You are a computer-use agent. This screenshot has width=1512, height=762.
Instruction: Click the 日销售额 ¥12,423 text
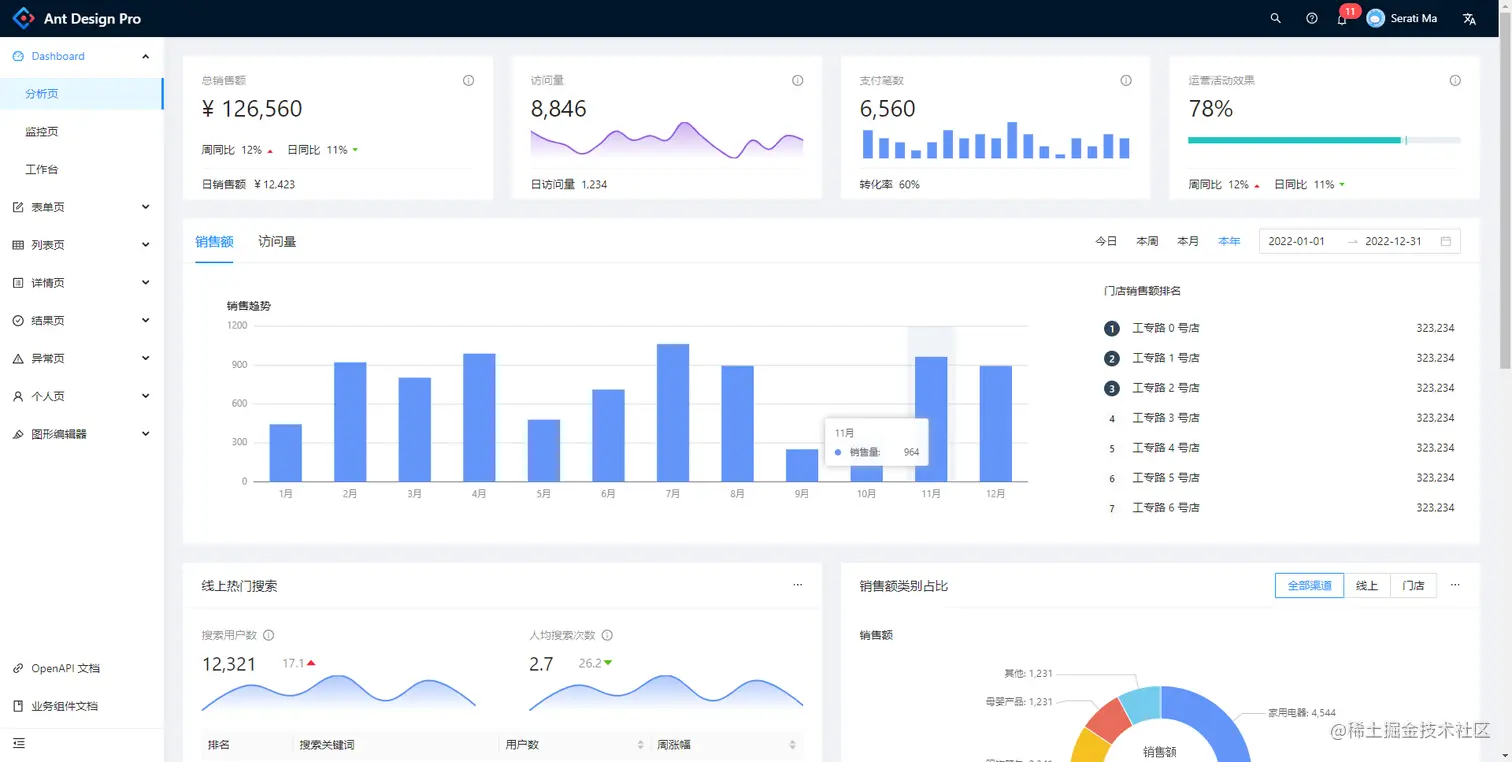[248, 184]
